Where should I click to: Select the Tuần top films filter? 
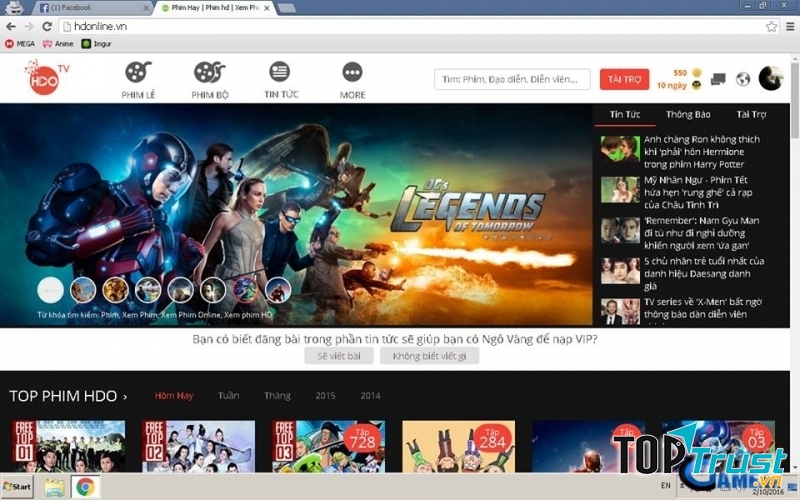pos(228,395)
